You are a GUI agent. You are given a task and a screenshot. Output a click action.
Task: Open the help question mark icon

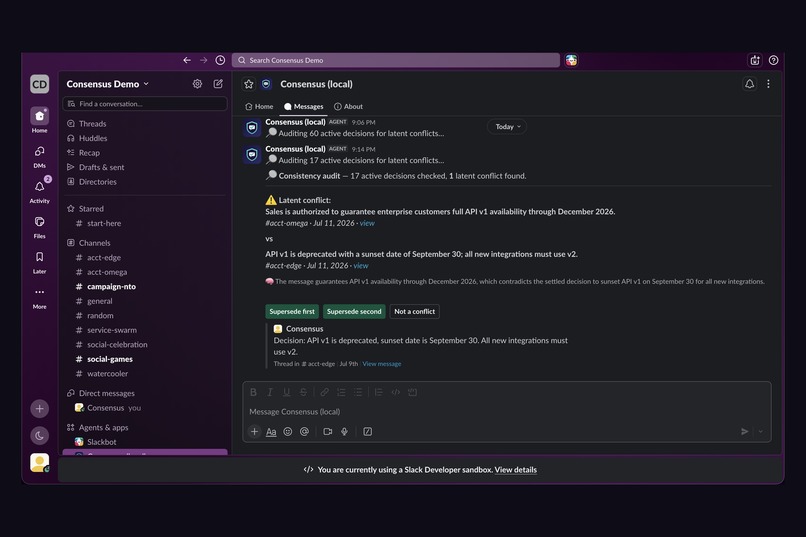[x=773, y=60]
